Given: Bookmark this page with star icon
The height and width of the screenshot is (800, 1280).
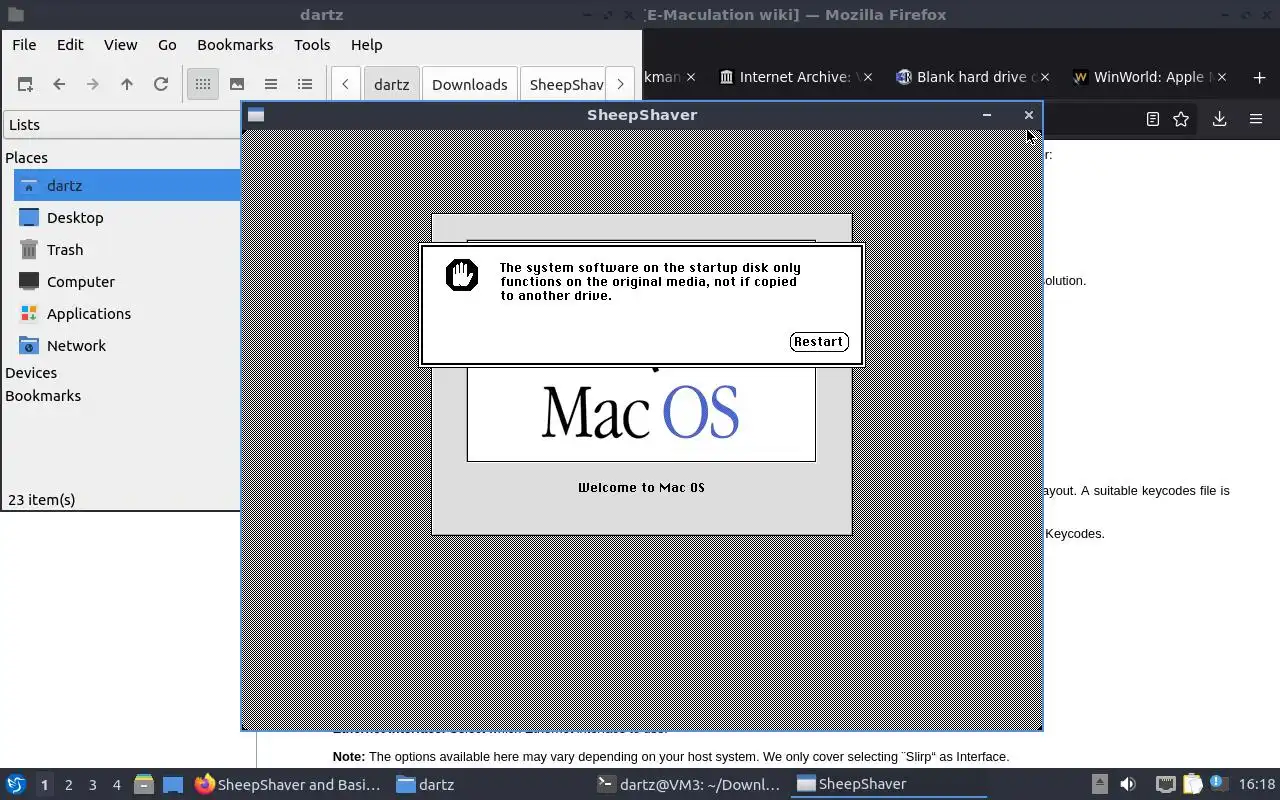Looking at the screenshot, I should coord(1181,119).
